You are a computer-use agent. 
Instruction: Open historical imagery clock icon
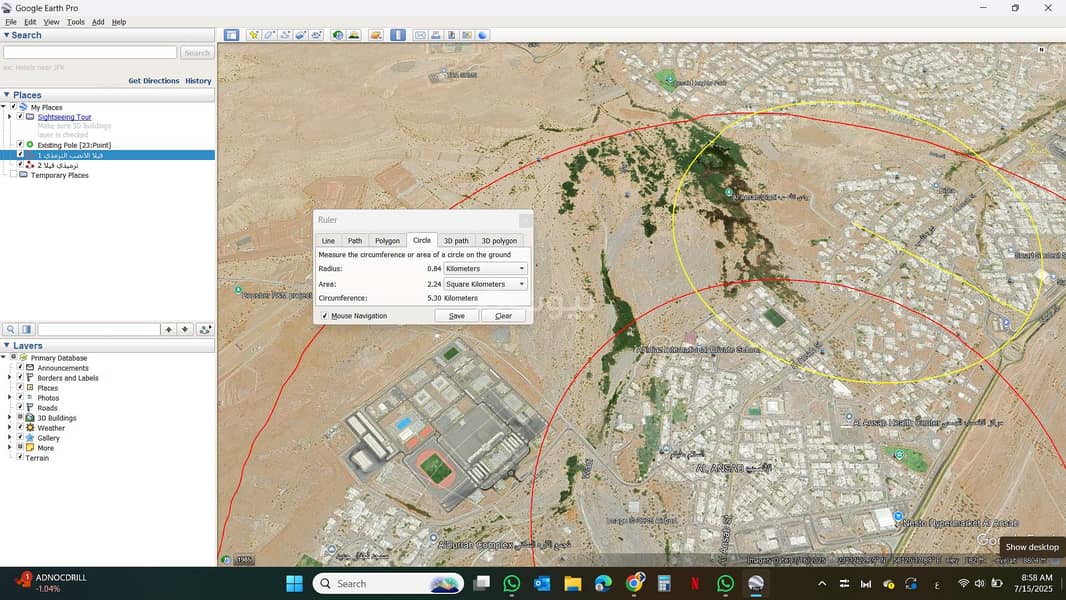[338, 35]
